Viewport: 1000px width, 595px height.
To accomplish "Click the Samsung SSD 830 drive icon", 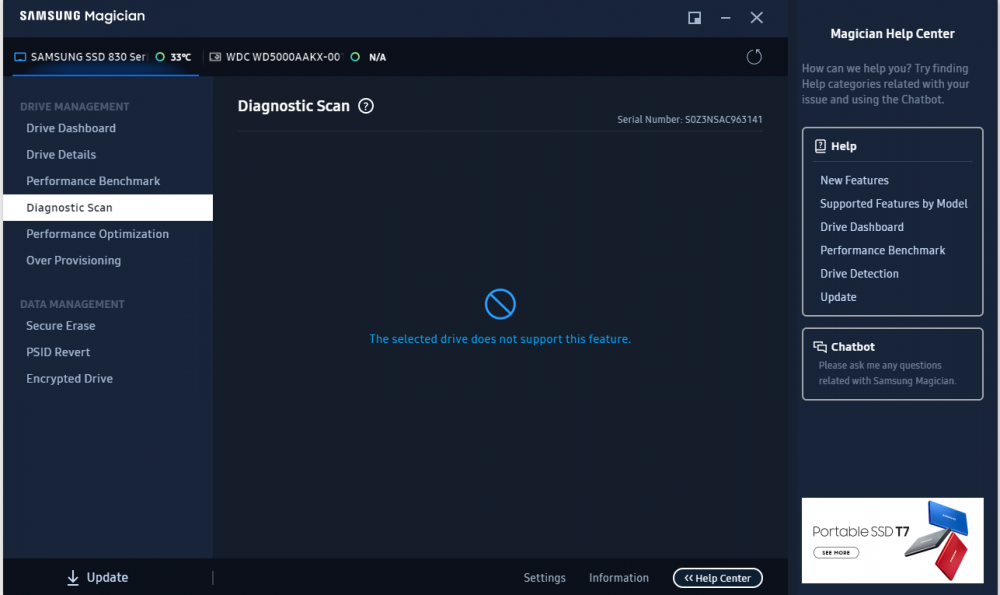I will pyautogui.click(x=20, y=57).
